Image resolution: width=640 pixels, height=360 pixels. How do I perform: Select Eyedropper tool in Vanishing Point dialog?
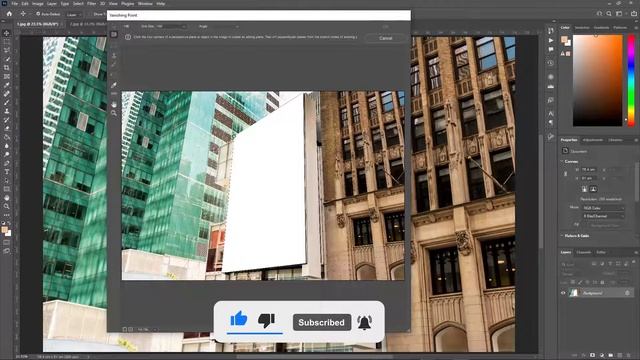[x=114, y=85]
